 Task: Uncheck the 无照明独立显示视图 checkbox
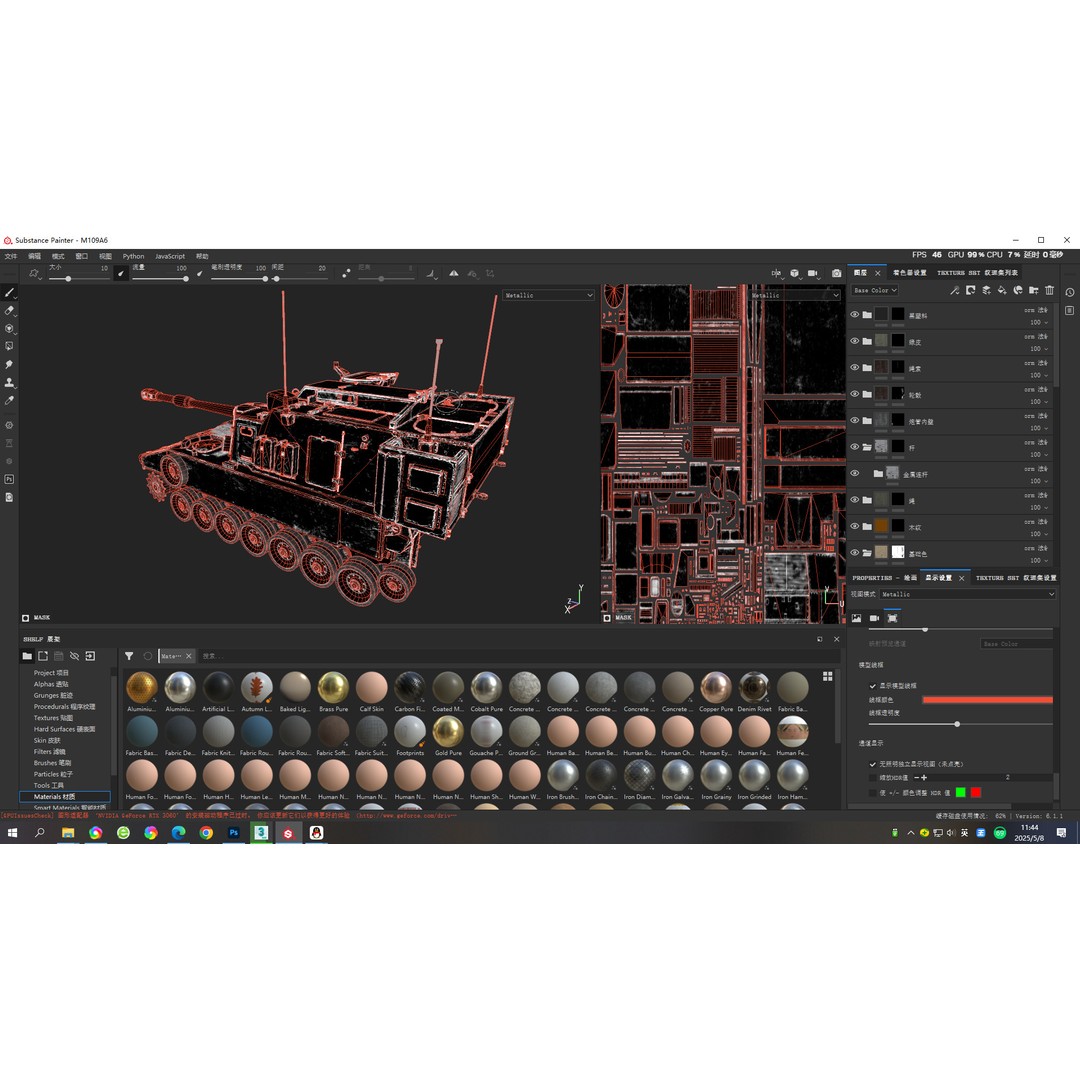[x=873, y=765]
